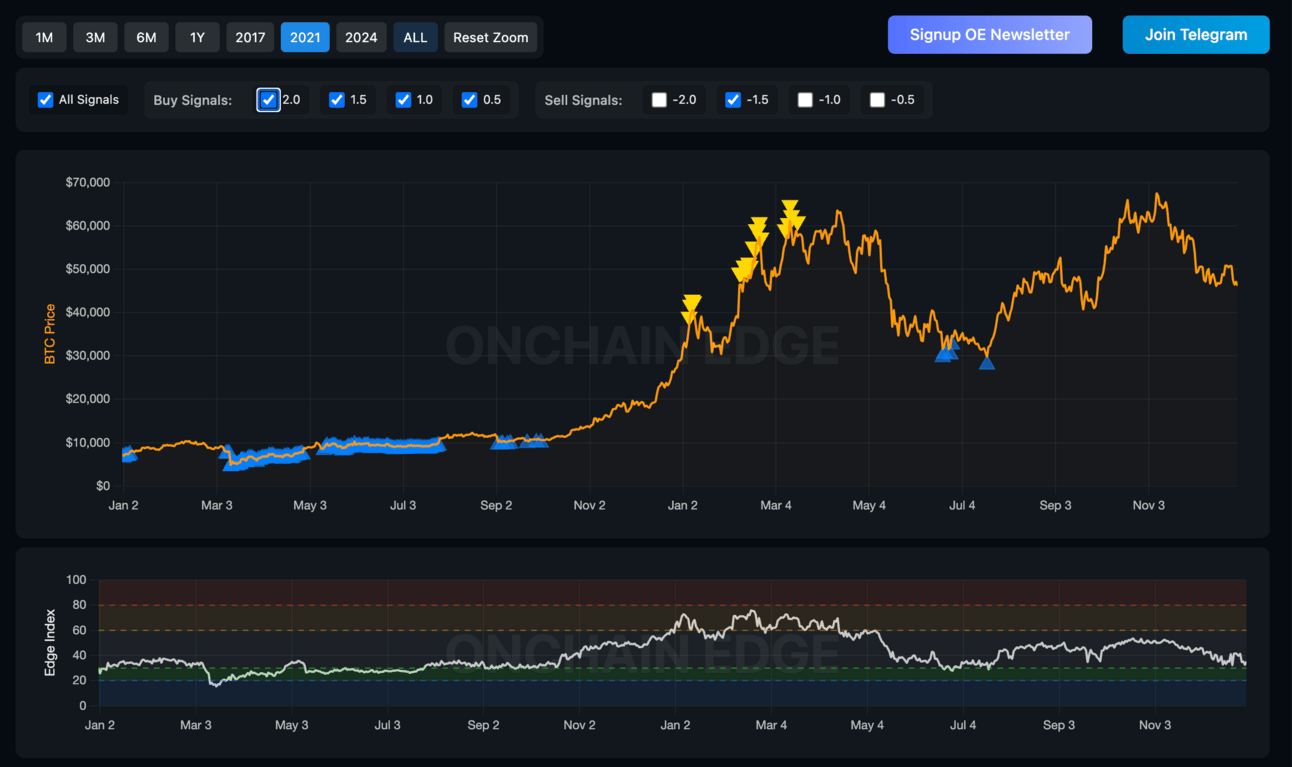Select the $30,000 axis value
Screen dimensions: 1292x767
coord(88,356)
